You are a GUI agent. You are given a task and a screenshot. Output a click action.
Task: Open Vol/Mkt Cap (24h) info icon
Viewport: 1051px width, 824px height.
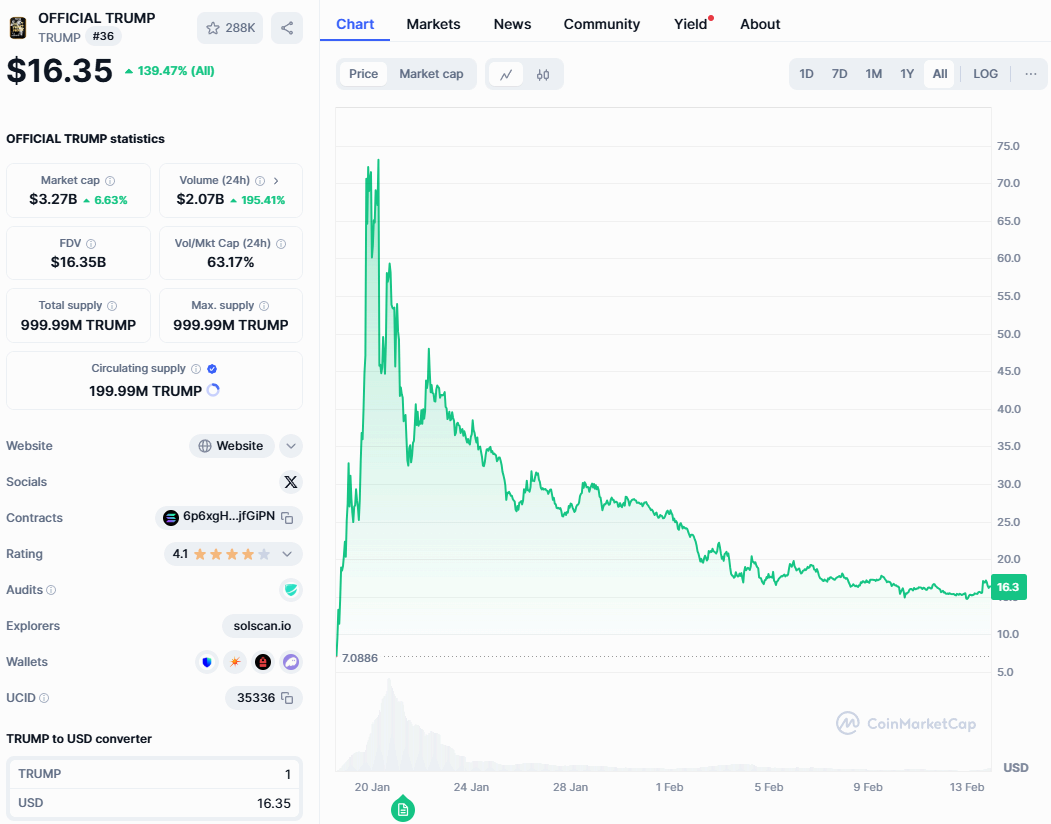pos(281,243)
